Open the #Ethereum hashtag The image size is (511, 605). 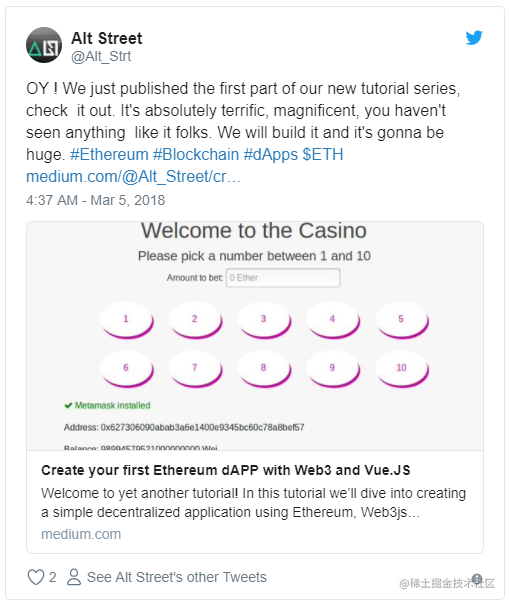(x=109, y=155)
